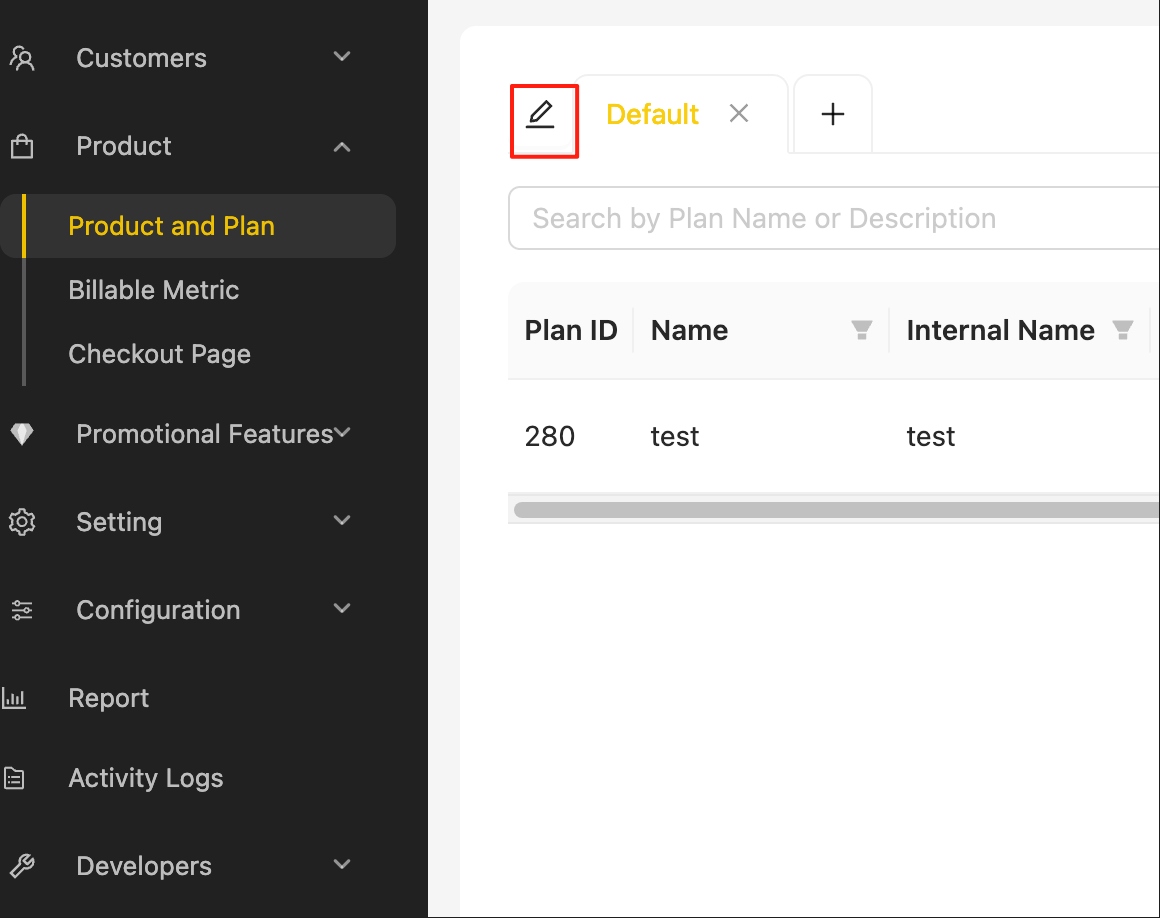The width and height of the screenshot is (1160, 918).
Task: Click the Product shopping bag icon
Action: [22, 145]
